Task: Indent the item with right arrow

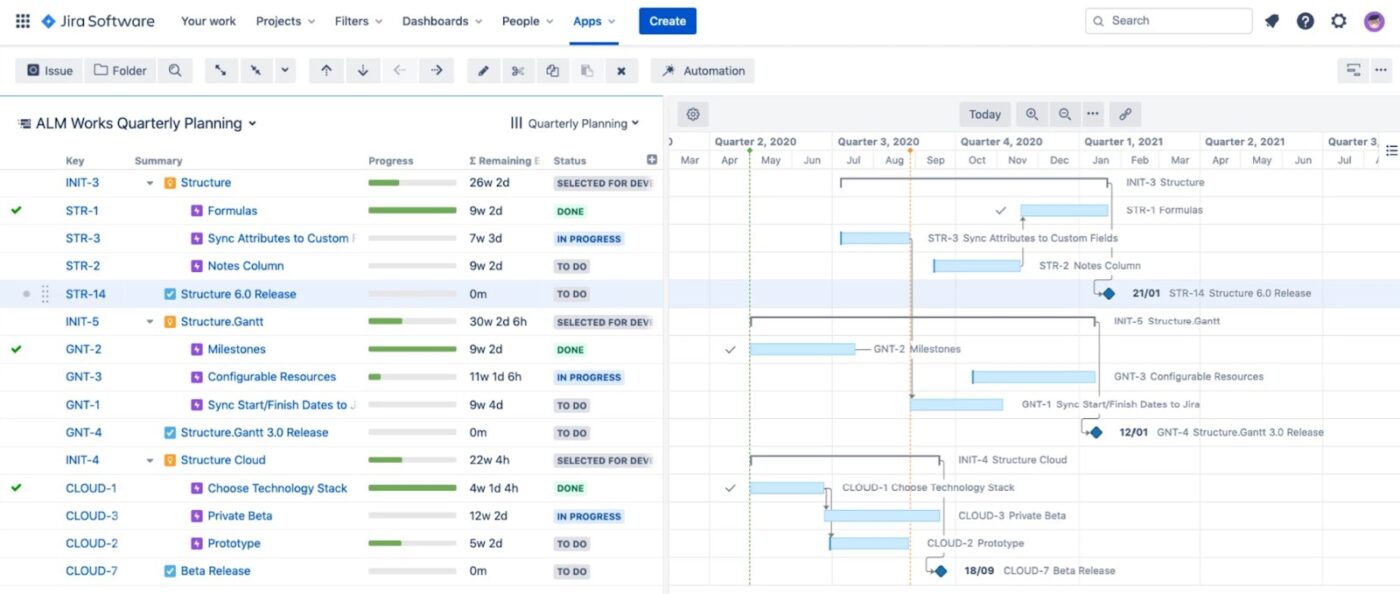Action: pyautogui.click(x=437, y=70)
